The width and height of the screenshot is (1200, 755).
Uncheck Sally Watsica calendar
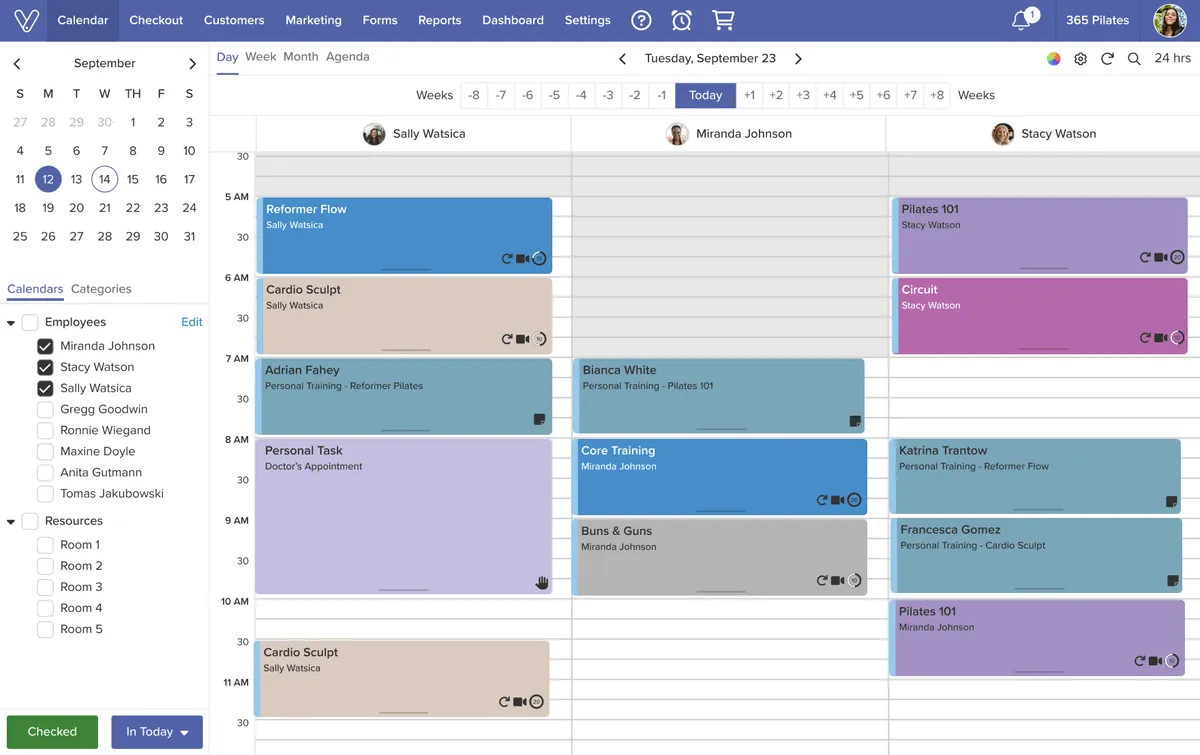pos(45,388)
